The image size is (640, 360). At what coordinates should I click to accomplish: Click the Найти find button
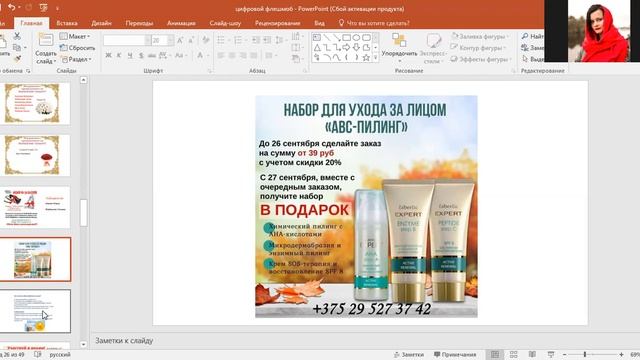[x=533, y=36]
